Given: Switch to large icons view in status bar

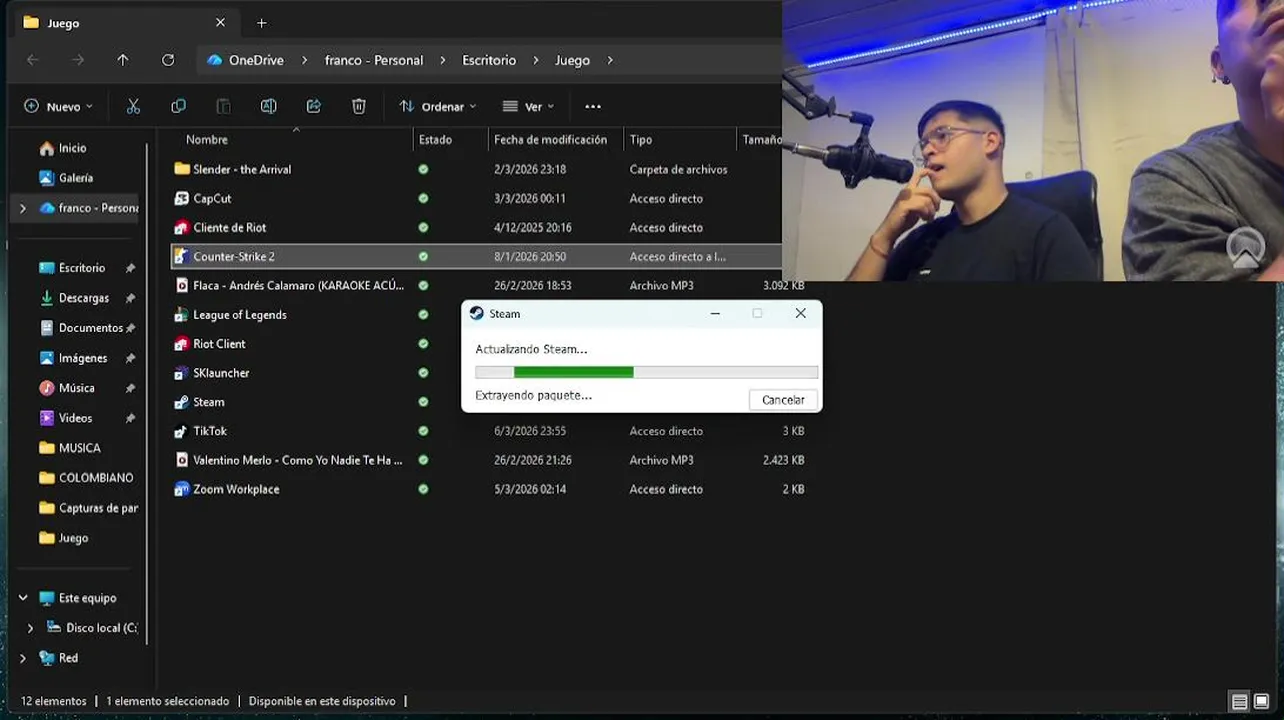Looking at the screenshot, I should pyautogui.click(x=1262, y=702).
